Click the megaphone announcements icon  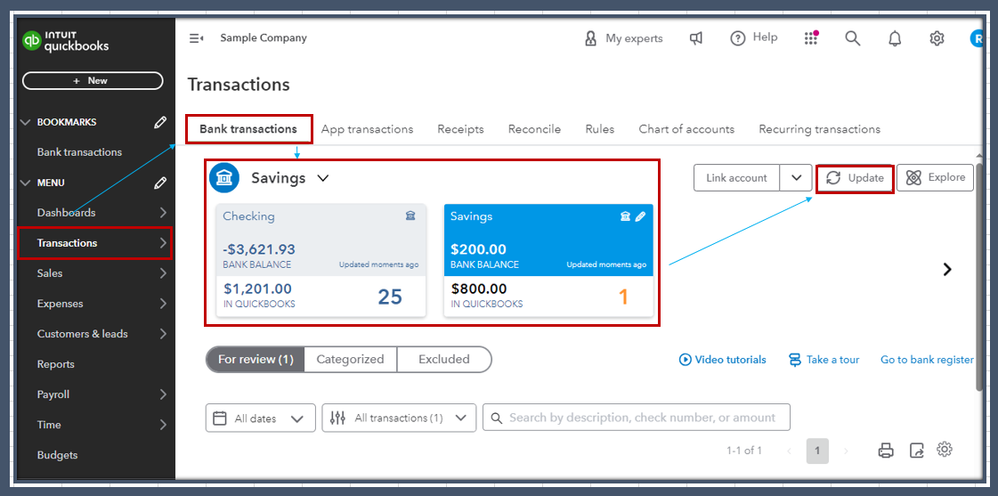[696, 39]
